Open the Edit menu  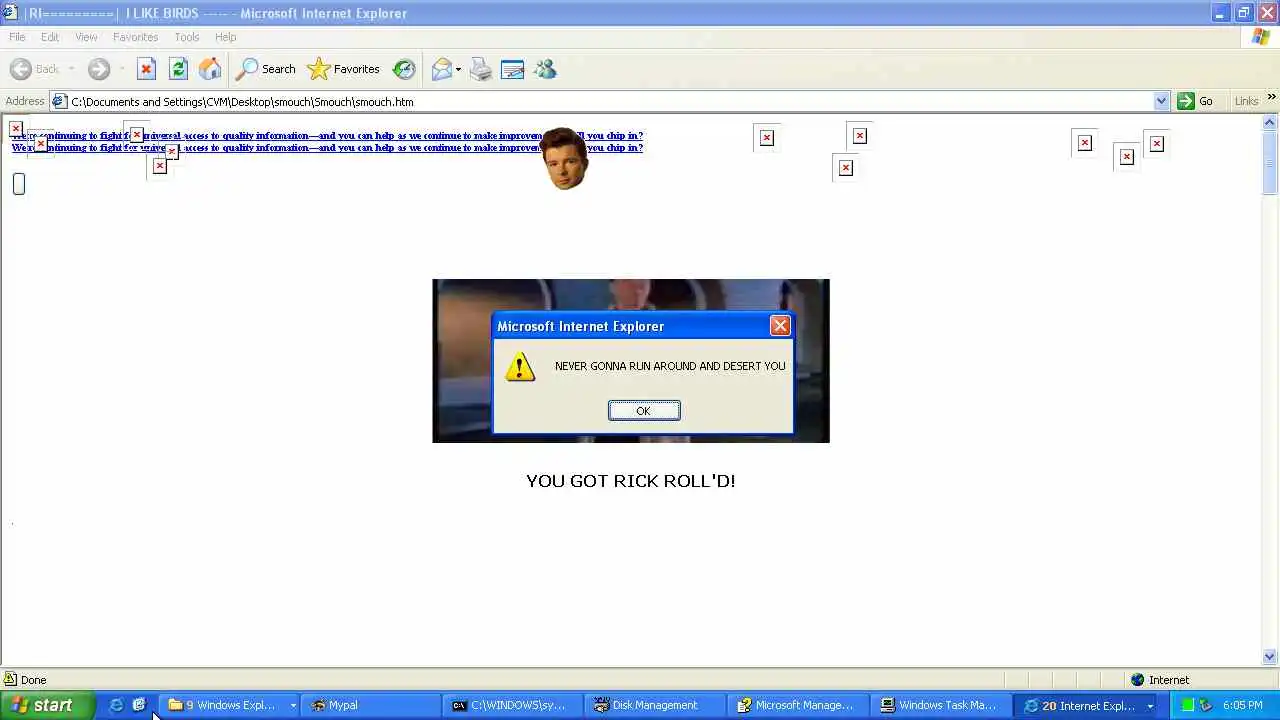click(x=50, y=37)
